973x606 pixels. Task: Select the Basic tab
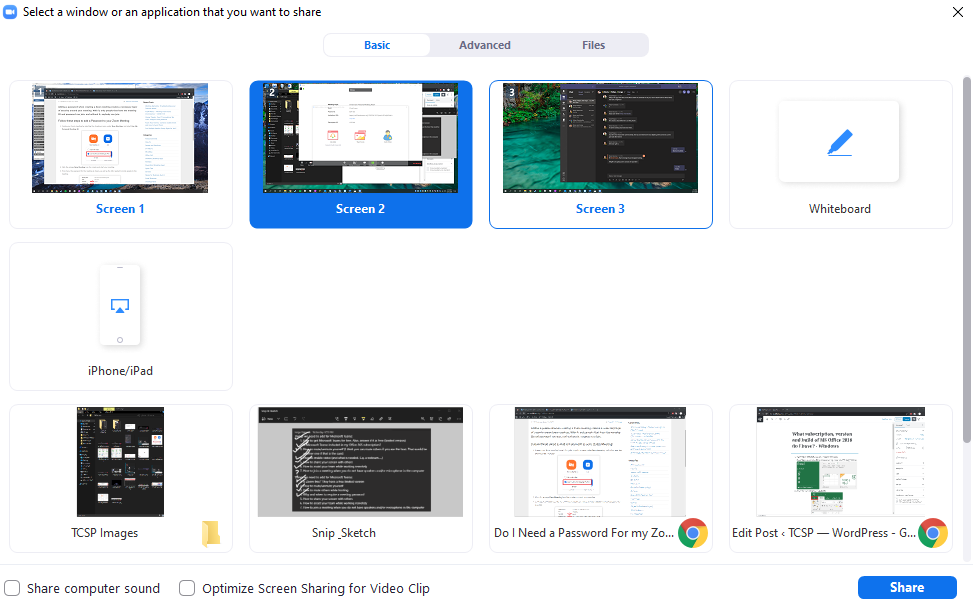(x=377, y=45)
